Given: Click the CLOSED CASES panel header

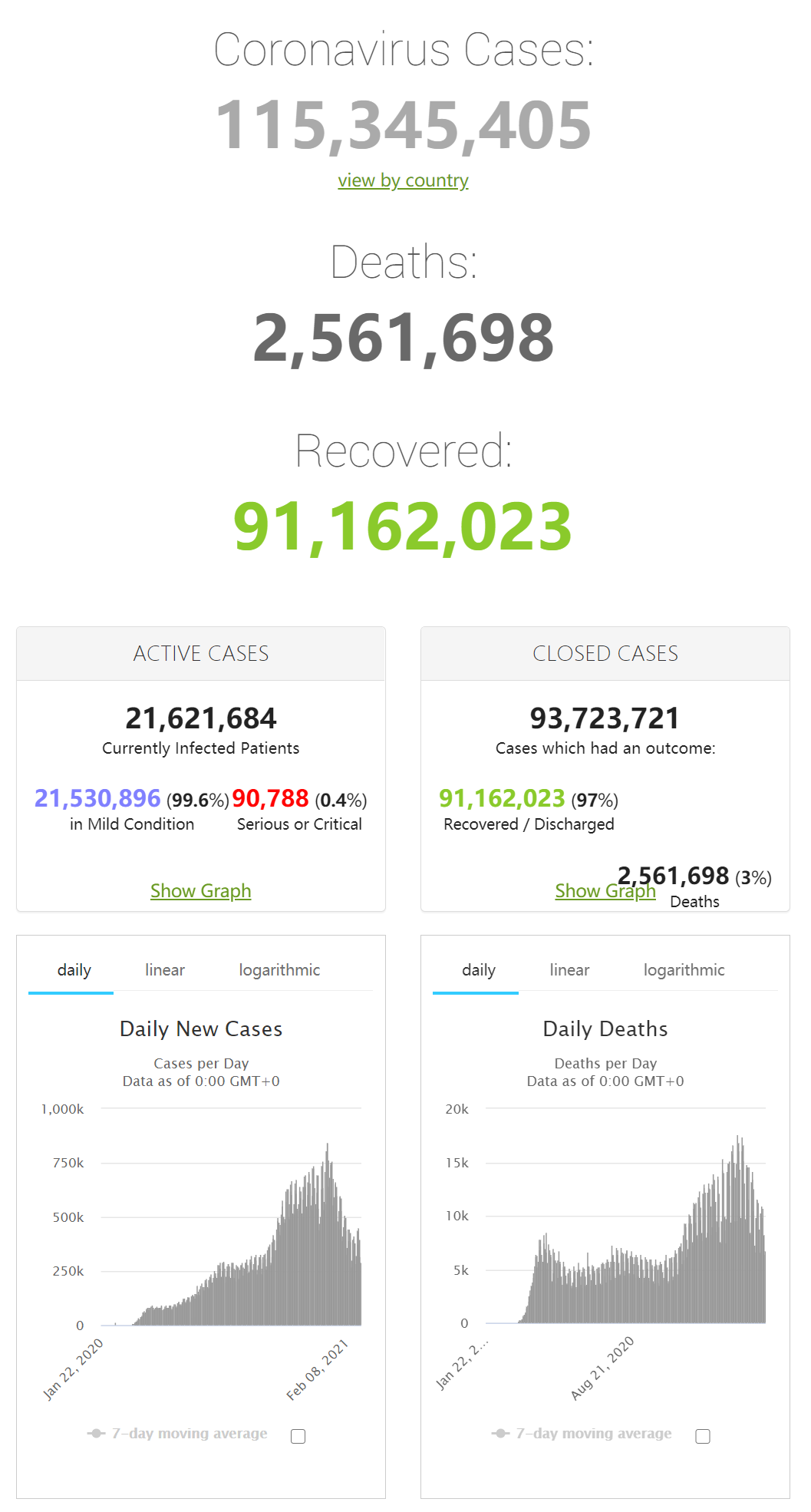Looking at the screenshot, I should click(x=605, y=654).
